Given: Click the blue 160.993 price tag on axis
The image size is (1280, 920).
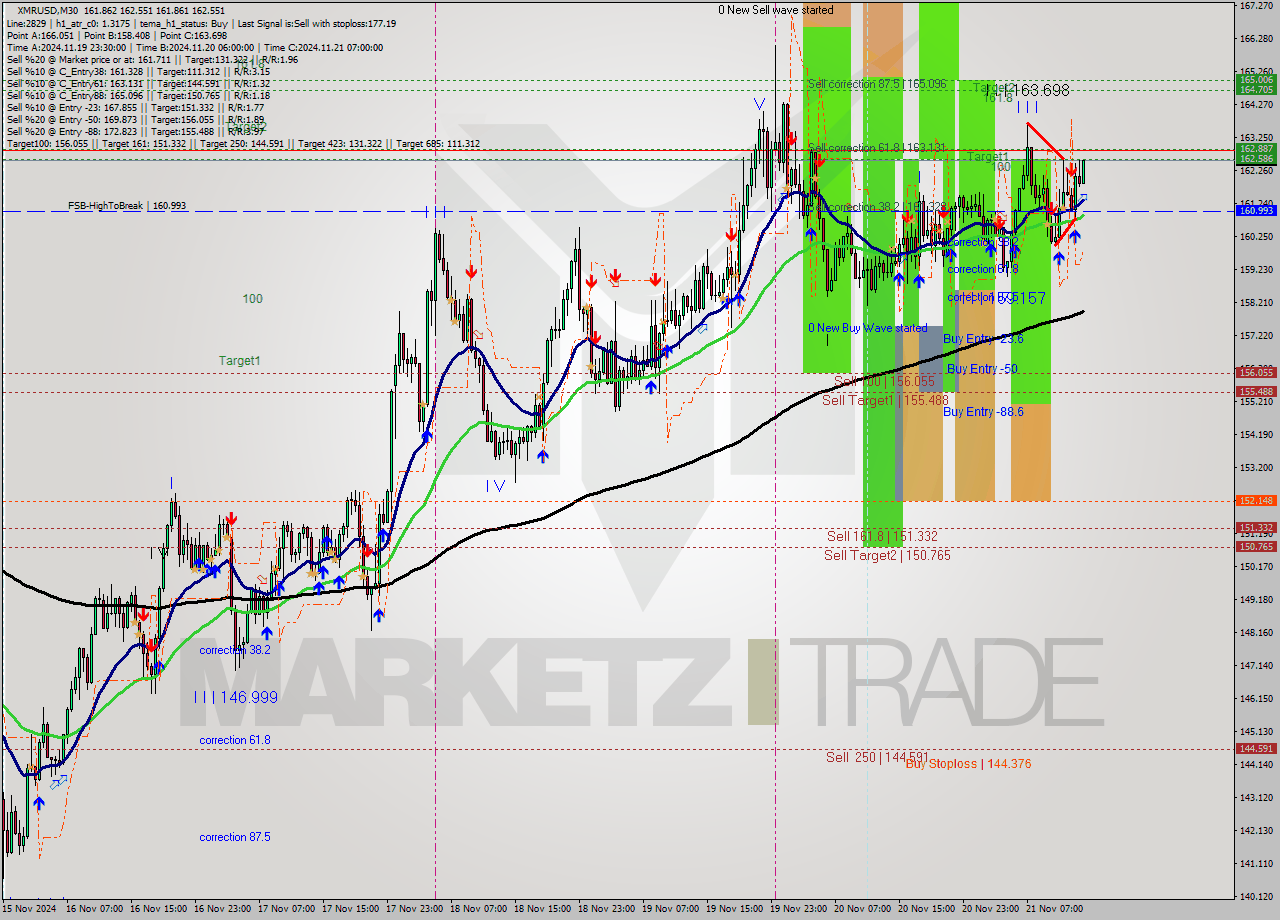Looking at the screenshot, I should pyautogui.click(x=1256, y=211).
